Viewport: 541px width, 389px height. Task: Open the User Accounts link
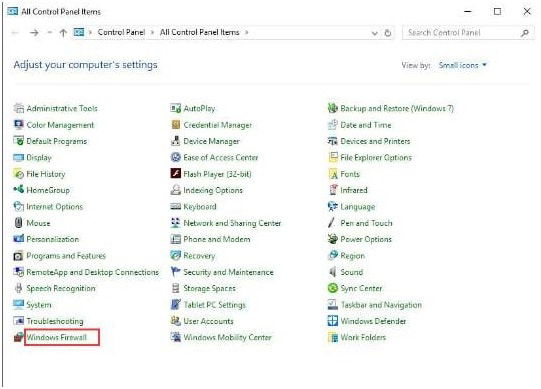point(208,321)
